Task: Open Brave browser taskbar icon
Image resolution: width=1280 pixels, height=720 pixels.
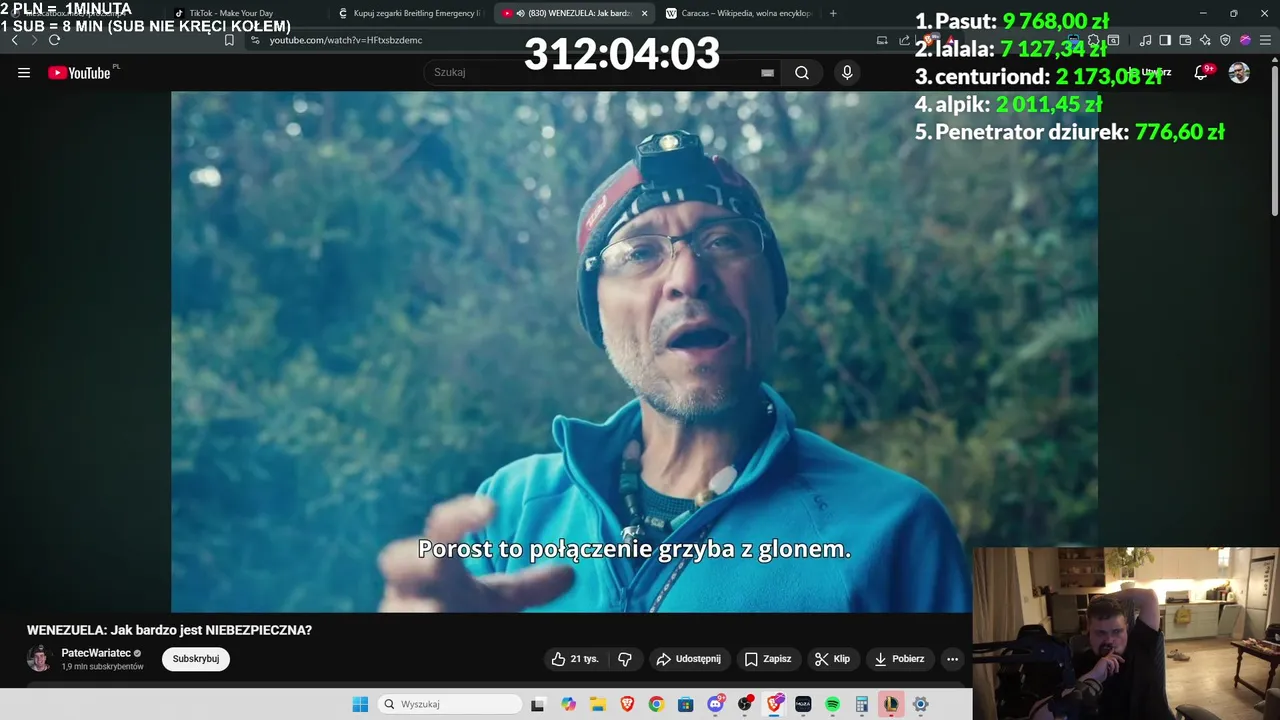Action: click(x=627, y=704)
